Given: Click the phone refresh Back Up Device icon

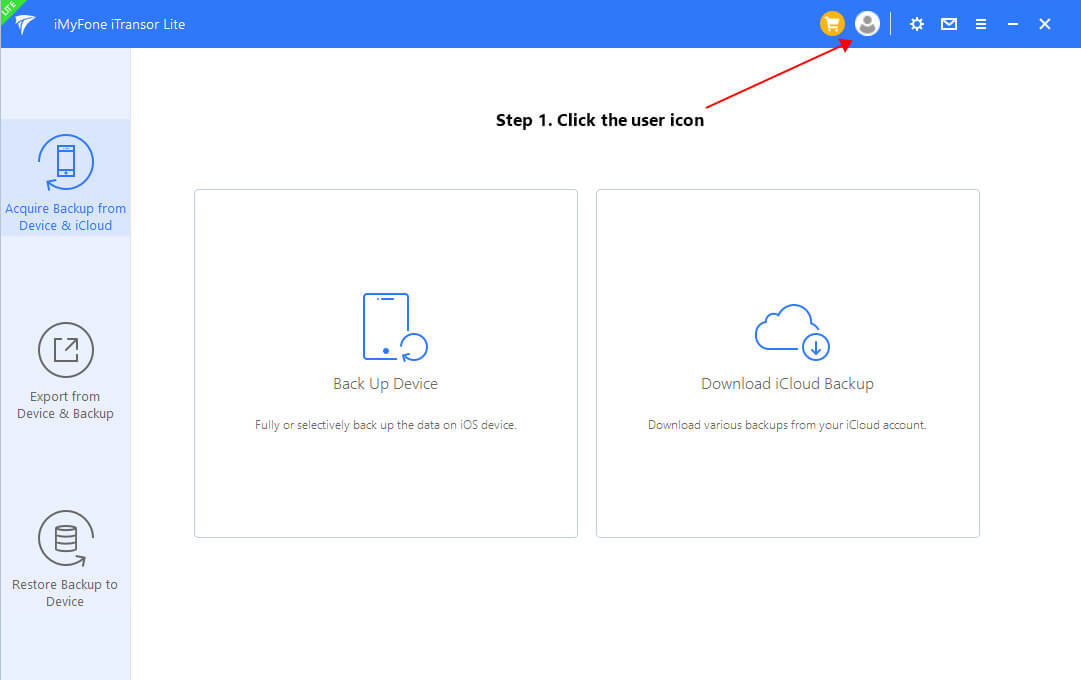Looking at the screenshot, I should 395,327.
